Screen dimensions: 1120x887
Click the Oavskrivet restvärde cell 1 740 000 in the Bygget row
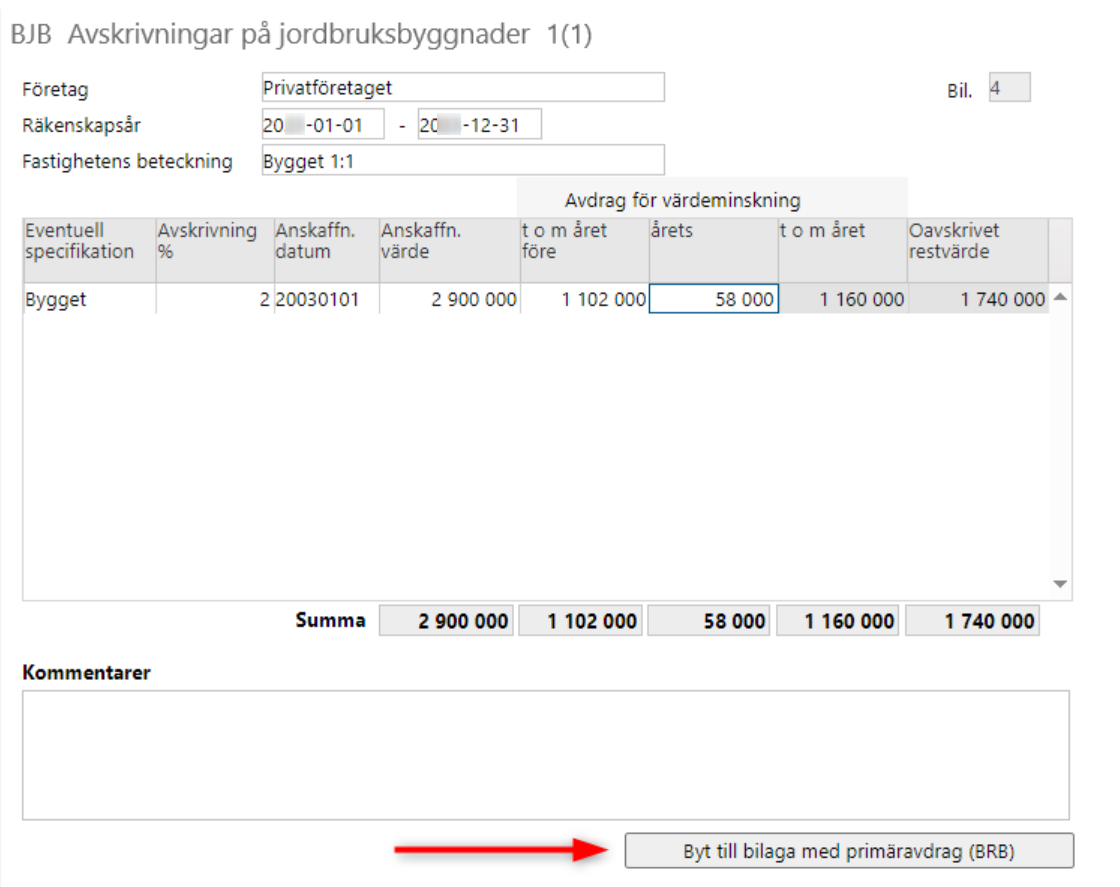tap(978, 299)
